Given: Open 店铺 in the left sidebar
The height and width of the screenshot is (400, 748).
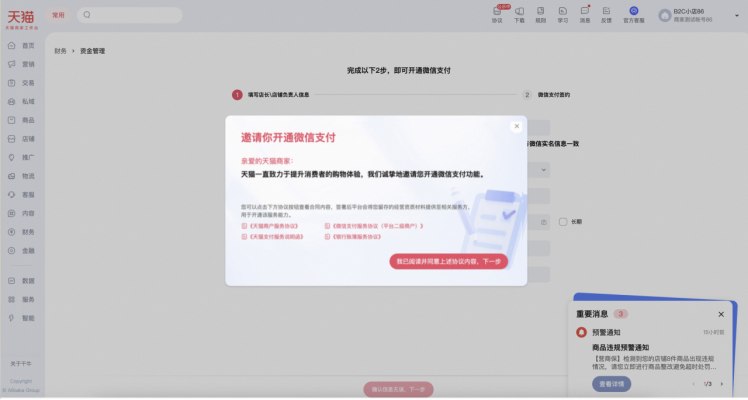Looking at the screenshot, I should click(x=21, y=139).
